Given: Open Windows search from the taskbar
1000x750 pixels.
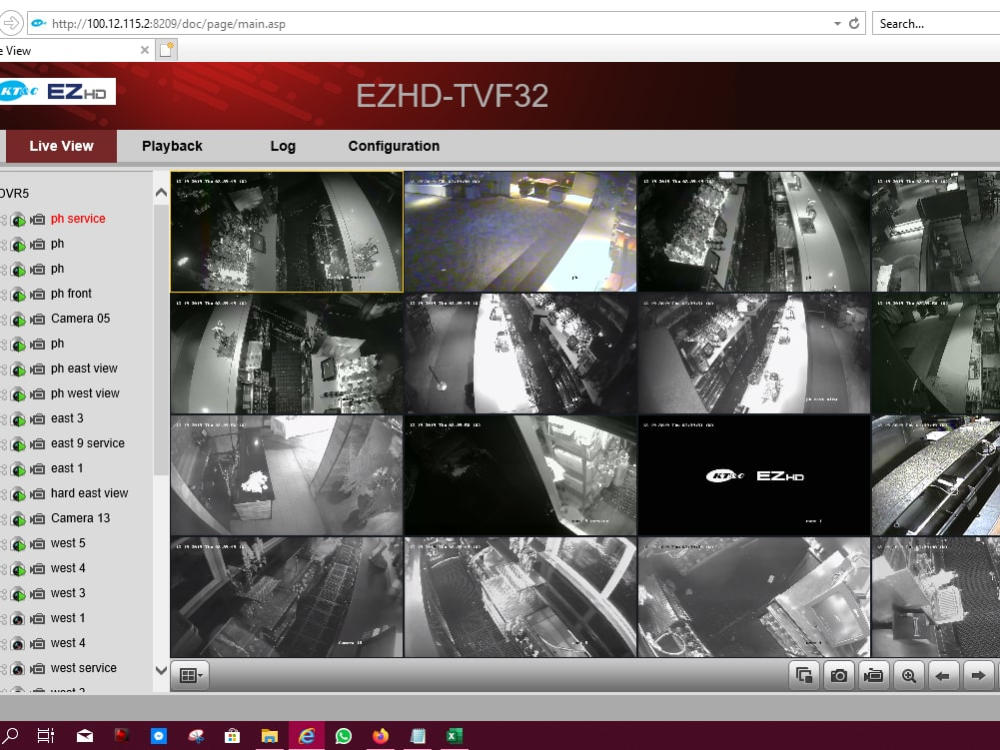Looking at the screenshot, I should pyautogui.click(x=11, y=736).
